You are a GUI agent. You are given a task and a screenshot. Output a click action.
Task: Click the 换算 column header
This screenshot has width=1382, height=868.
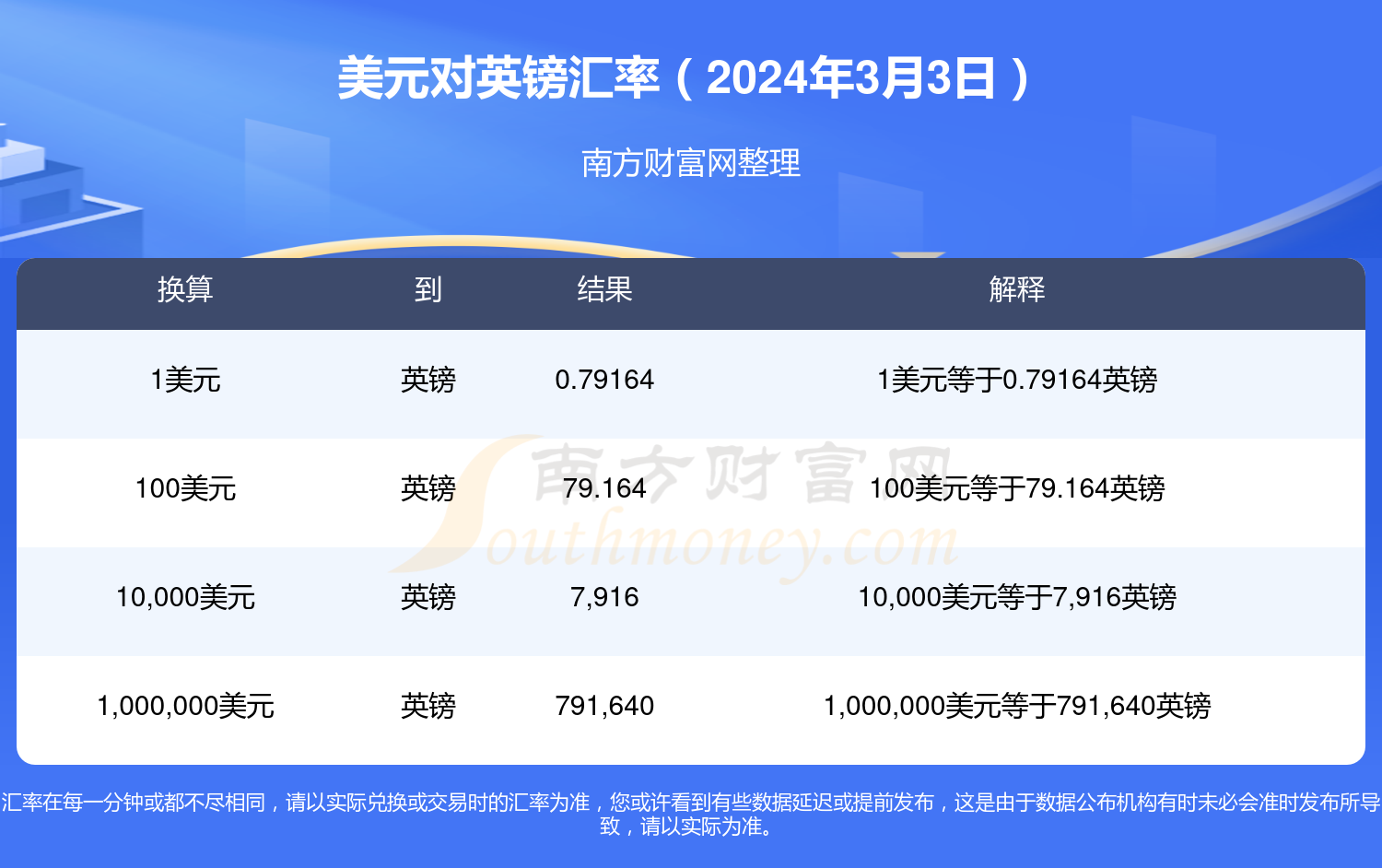pyautogui.click(x=185, y=289)
